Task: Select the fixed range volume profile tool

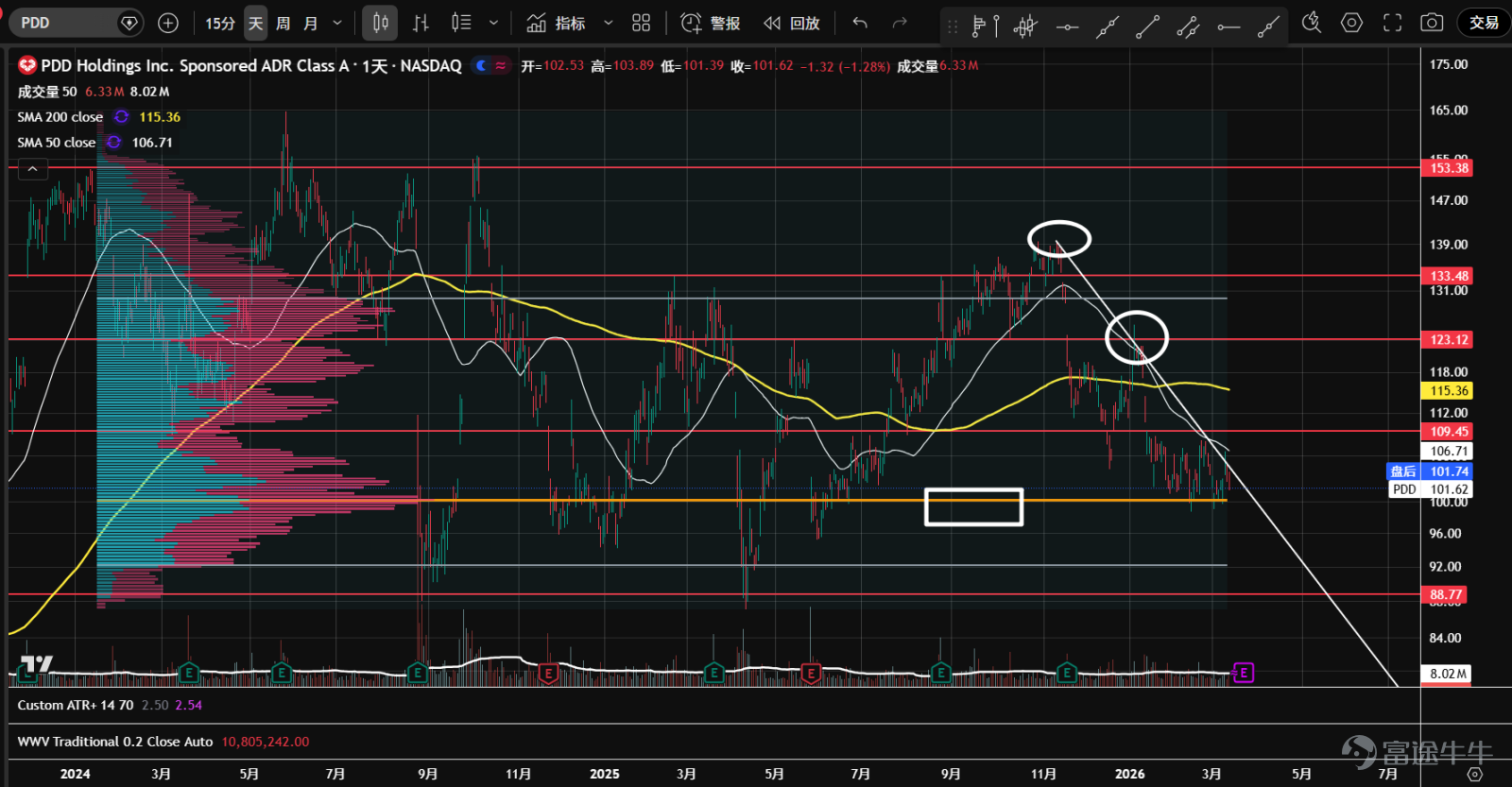Action: click(986, 26)
